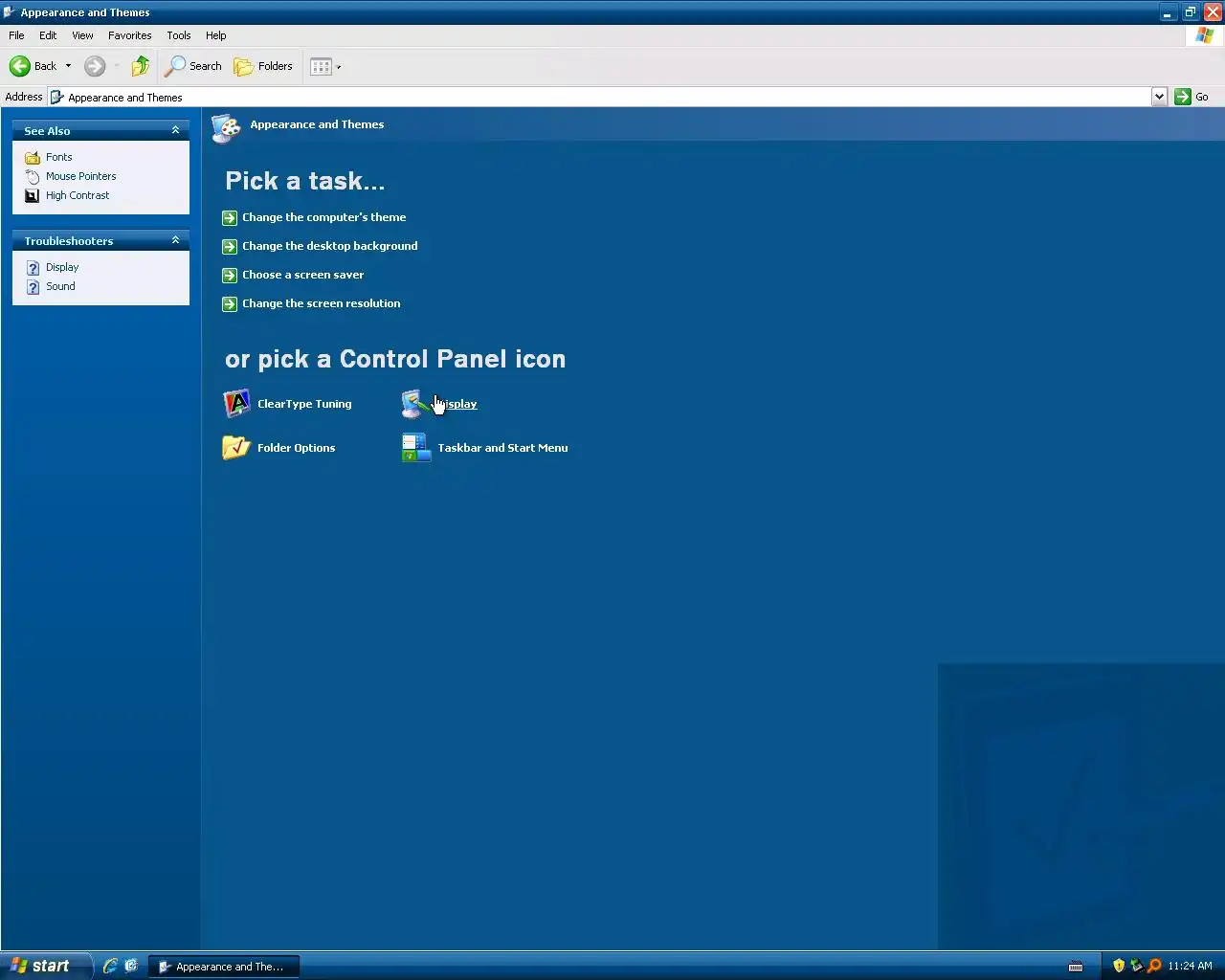
Task: Click the Forward arrow toolbar icon
Action: click(x=94, y=66)
